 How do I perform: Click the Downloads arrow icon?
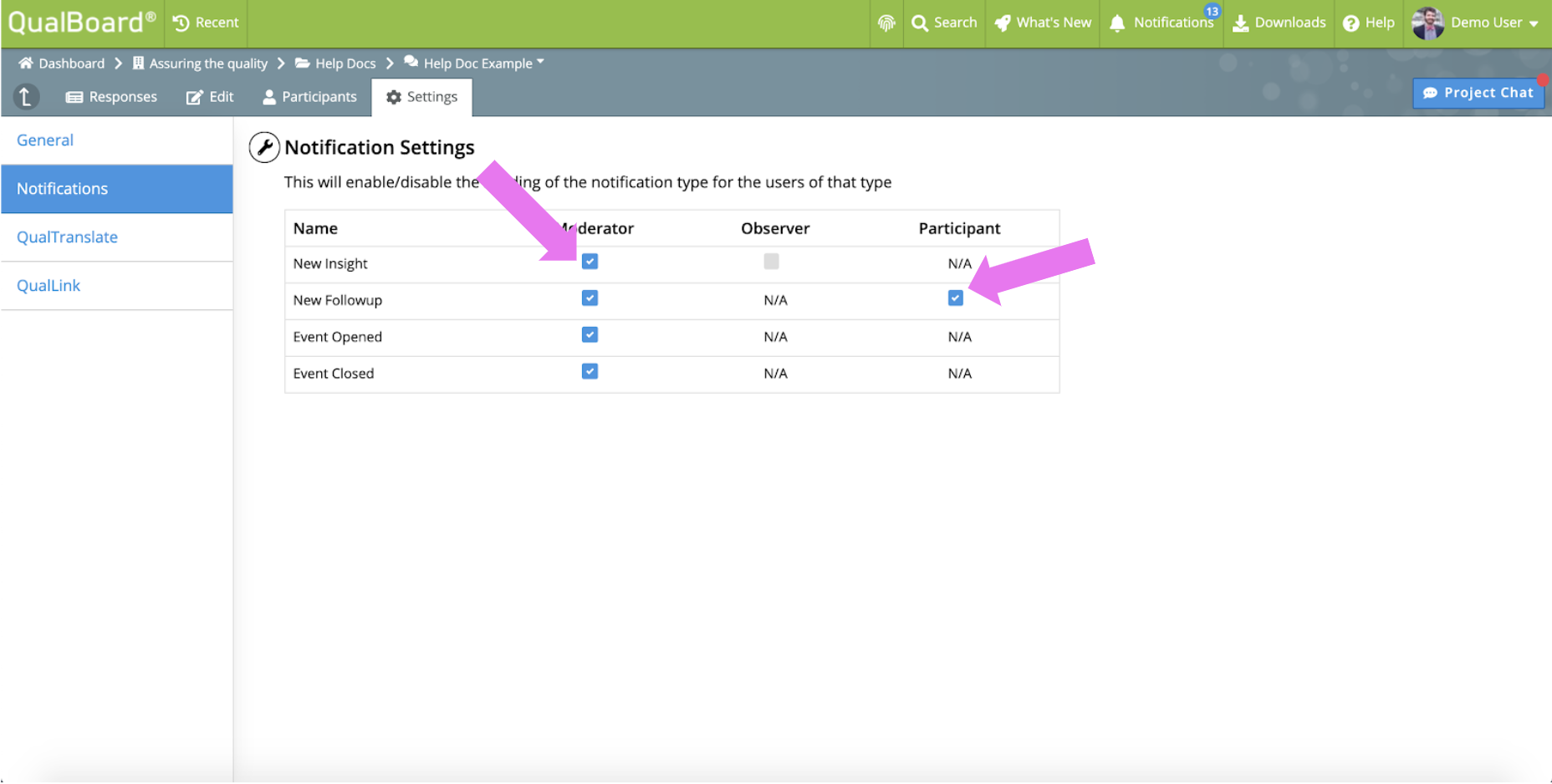coord(1241,23)
